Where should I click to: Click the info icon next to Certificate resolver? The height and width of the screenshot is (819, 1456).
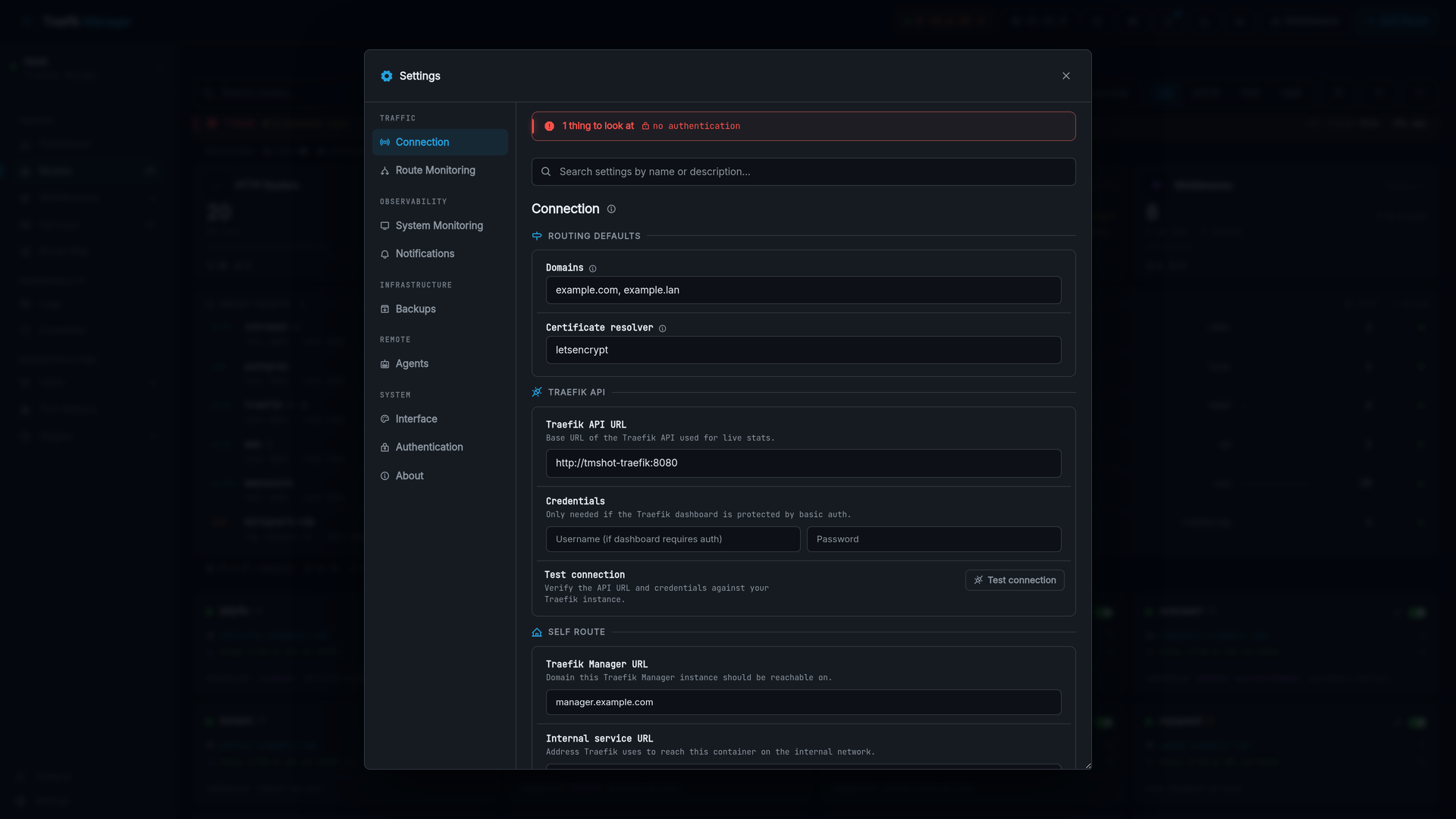click(x=663, y=328)
